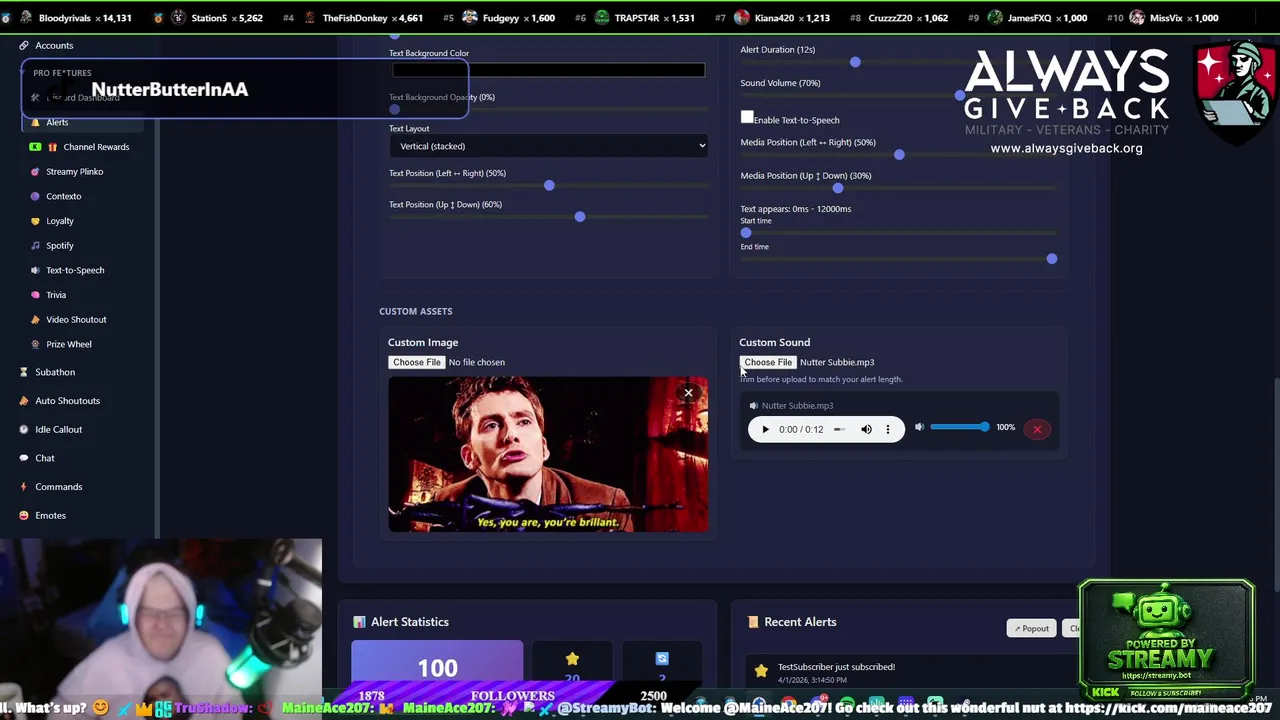Image resolution: width=1280 pixels, height=720 pixels.
Task: Click the Accounts link icon
Action: (x=24, y=45)
